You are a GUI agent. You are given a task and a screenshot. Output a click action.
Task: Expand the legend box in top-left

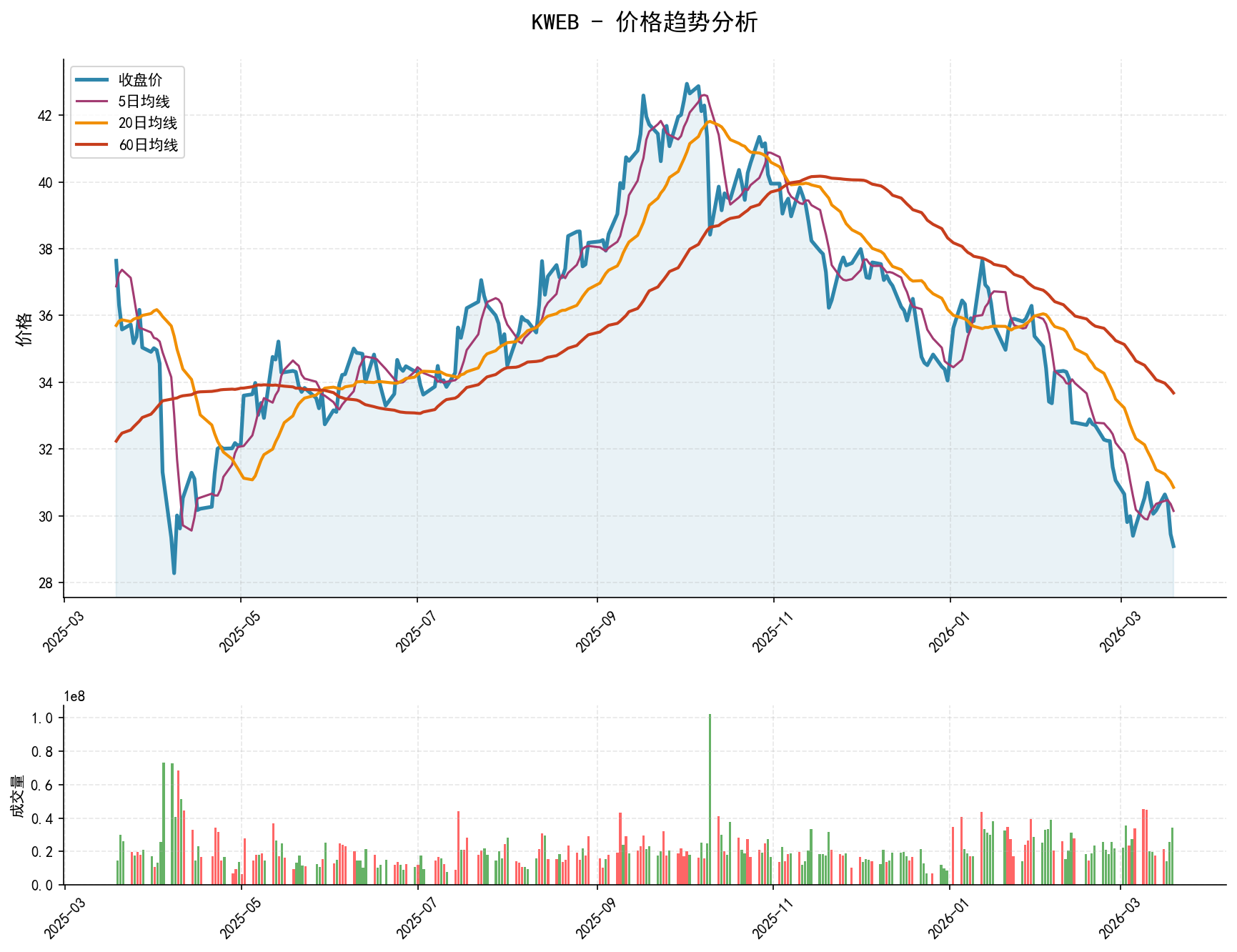coord(127,111)
